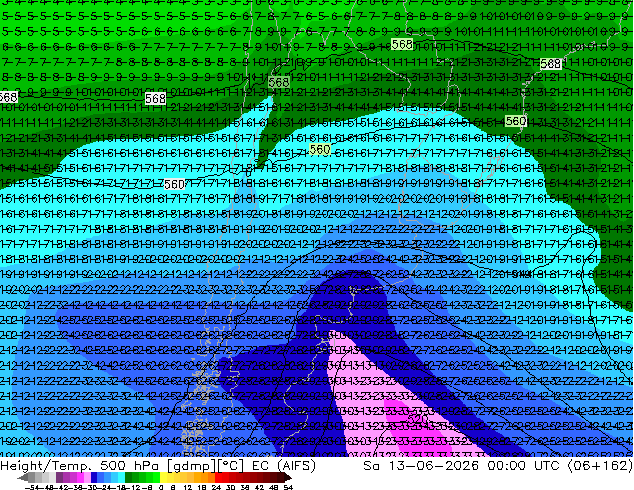Click the grey left arrow end of the legend
Image resolution: width=634 pixels, height=490 pixels.
tap(23, 477)
